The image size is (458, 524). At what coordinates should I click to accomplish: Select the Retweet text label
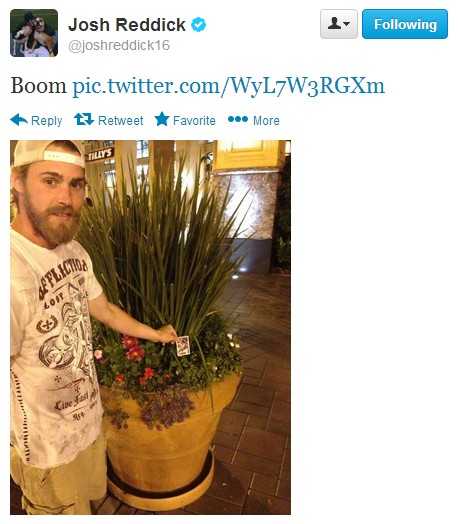click(121, 121)
